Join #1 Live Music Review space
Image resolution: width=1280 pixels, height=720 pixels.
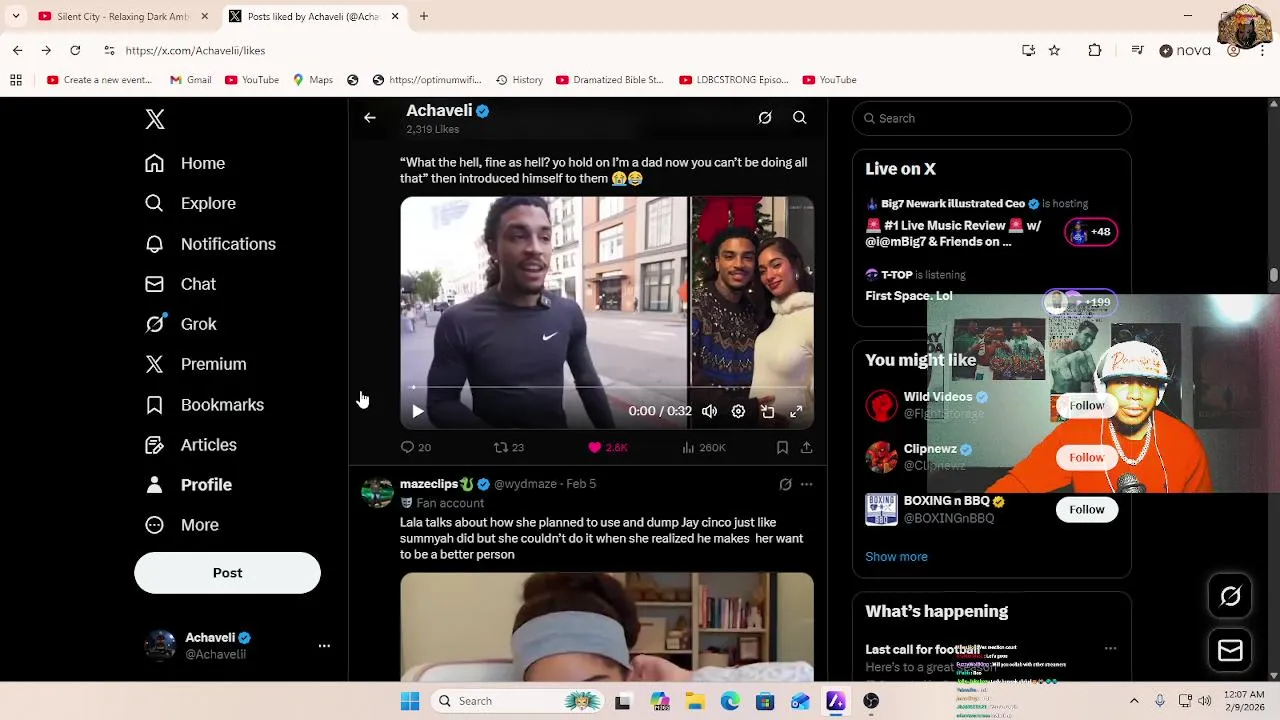click(x=952, y=233)
